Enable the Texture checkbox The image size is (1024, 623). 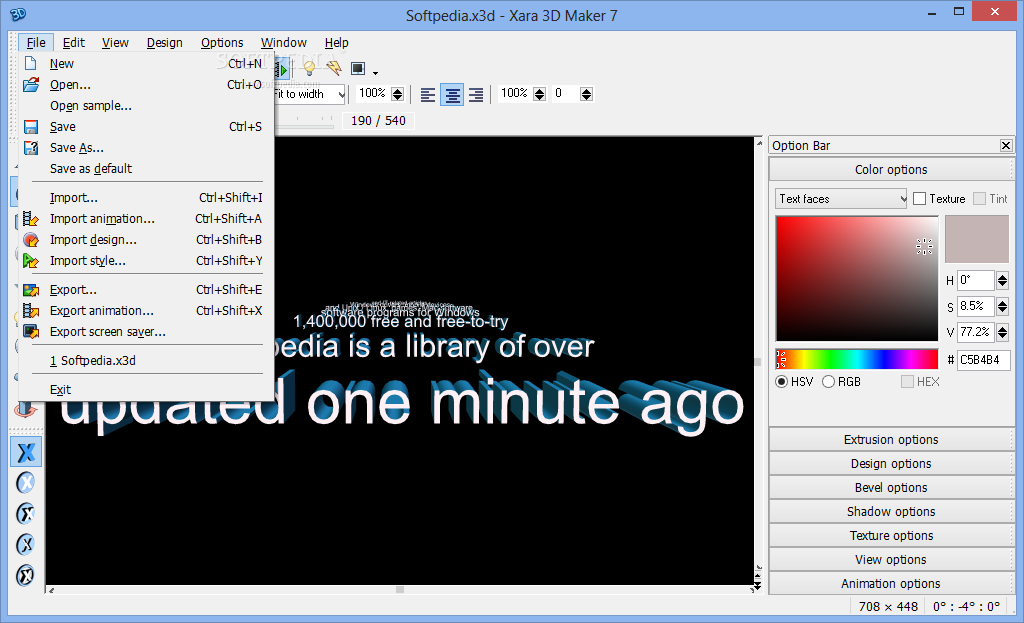920,199
